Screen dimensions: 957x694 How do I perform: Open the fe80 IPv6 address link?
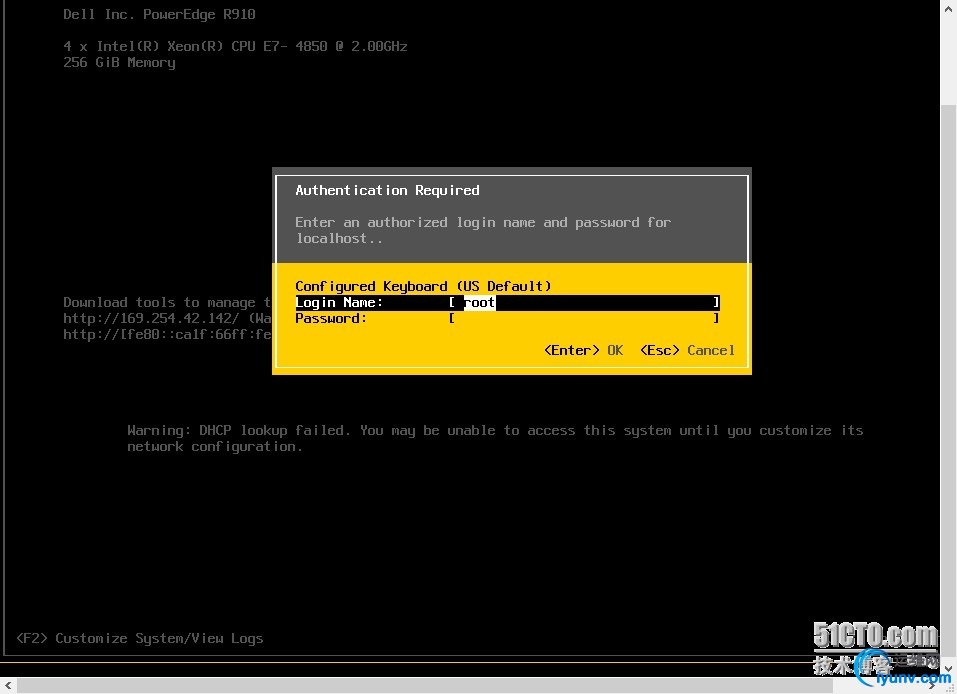click(167, 334)
